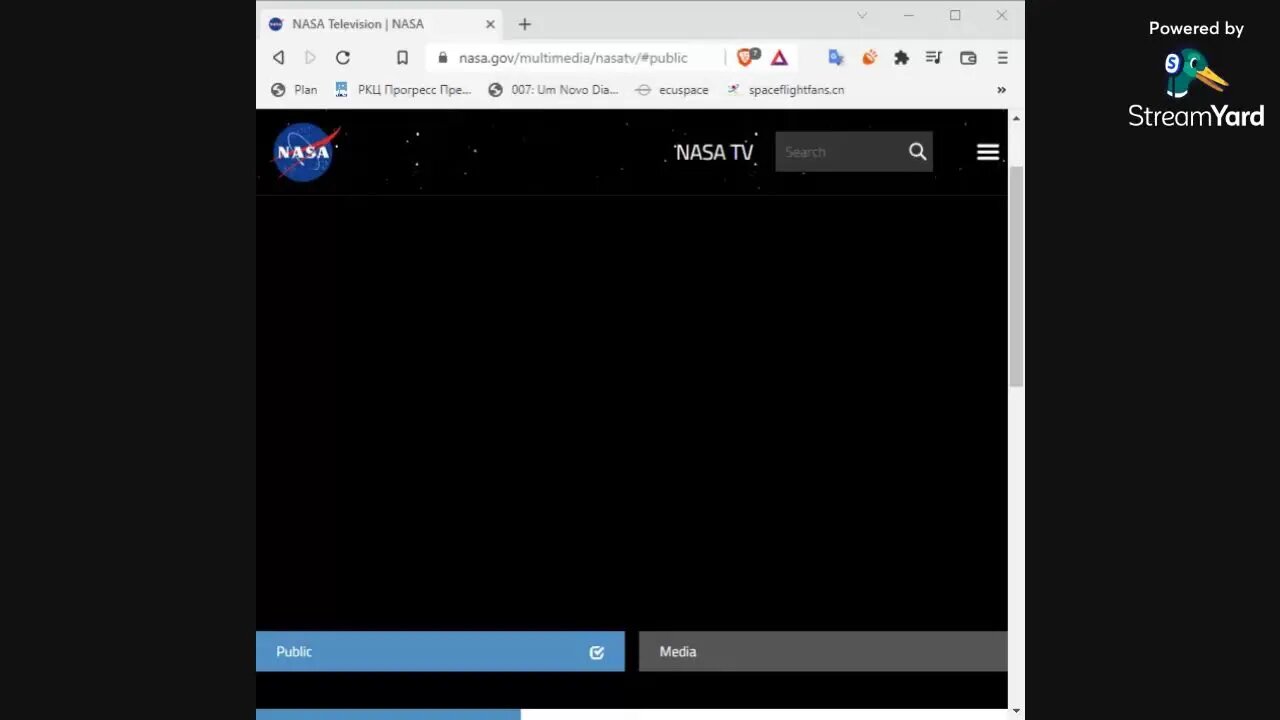1280x720 pixels.
Task: Open the tab search dropdown arrow
Action: coord(862,15)
